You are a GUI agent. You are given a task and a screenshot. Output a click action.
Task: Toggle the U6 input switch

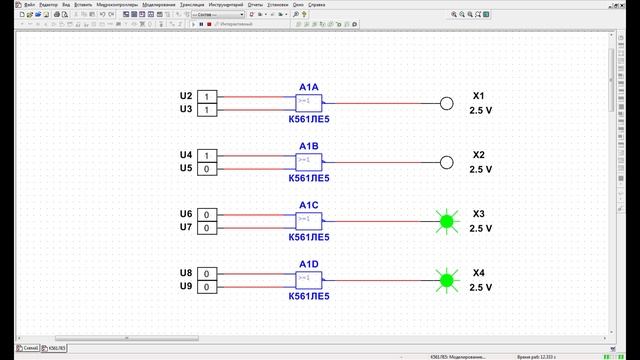tap(207, 215)
